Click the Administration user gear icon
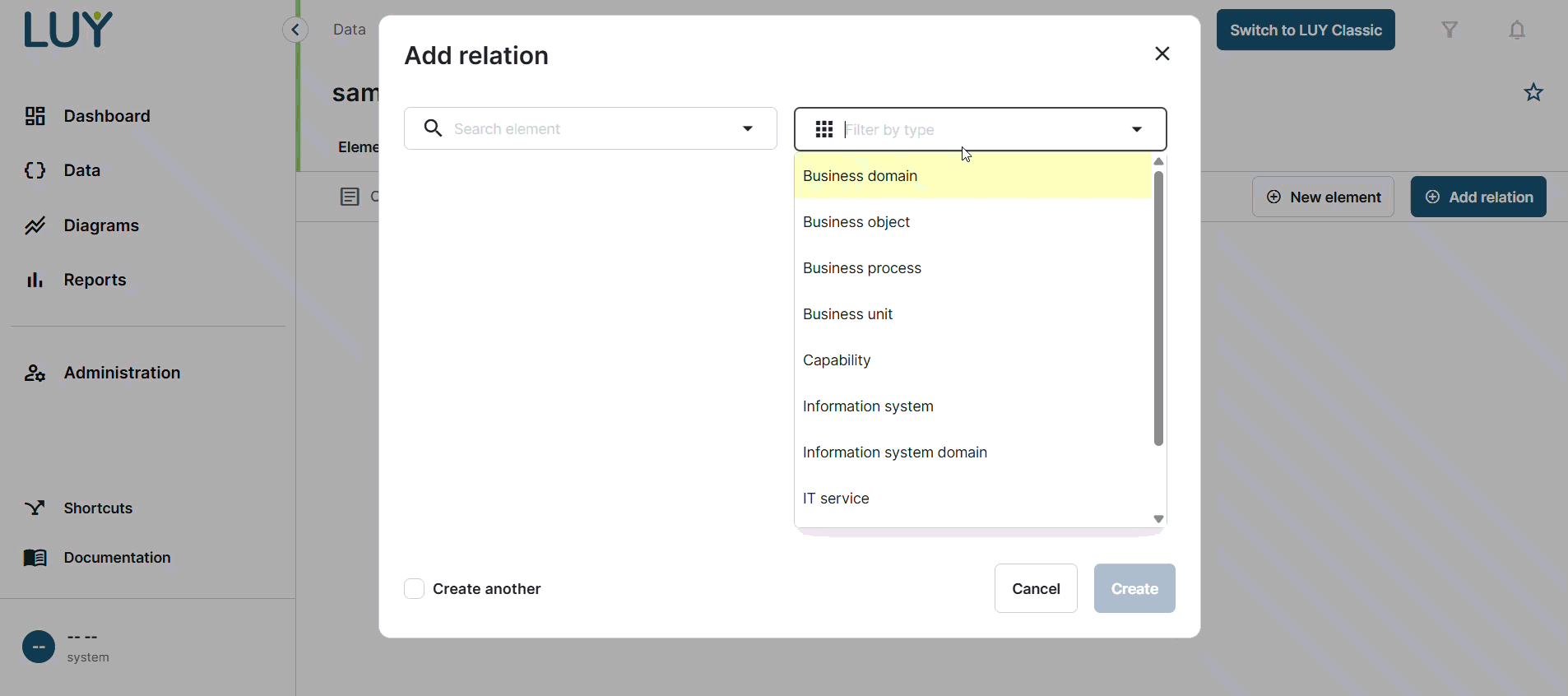This screenshot has width=1568, height=696. point(35,374)
